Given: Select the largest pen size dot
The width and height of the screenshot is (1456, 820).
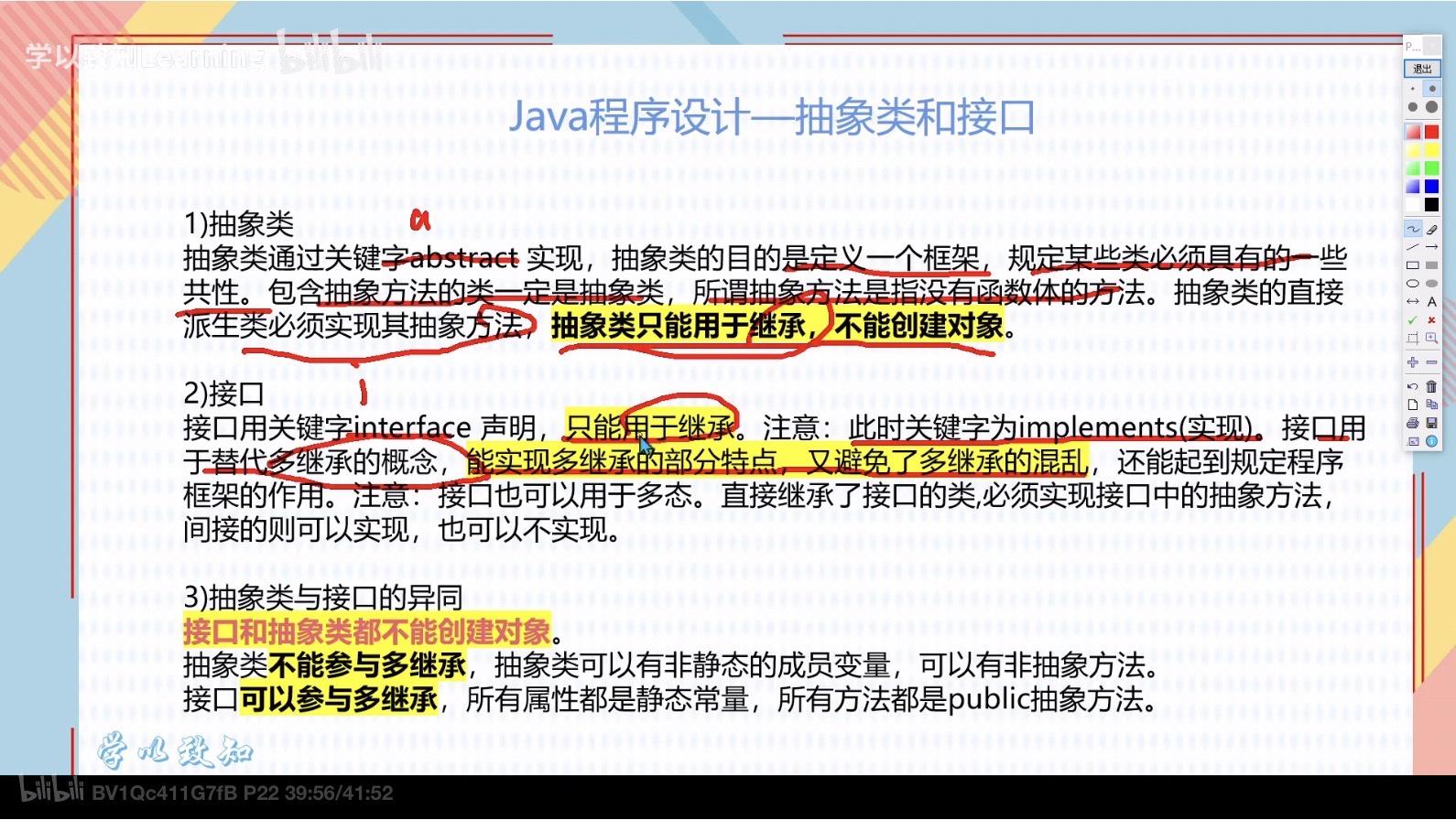Looking at the screenshot, I should (x=1432, y=107).
